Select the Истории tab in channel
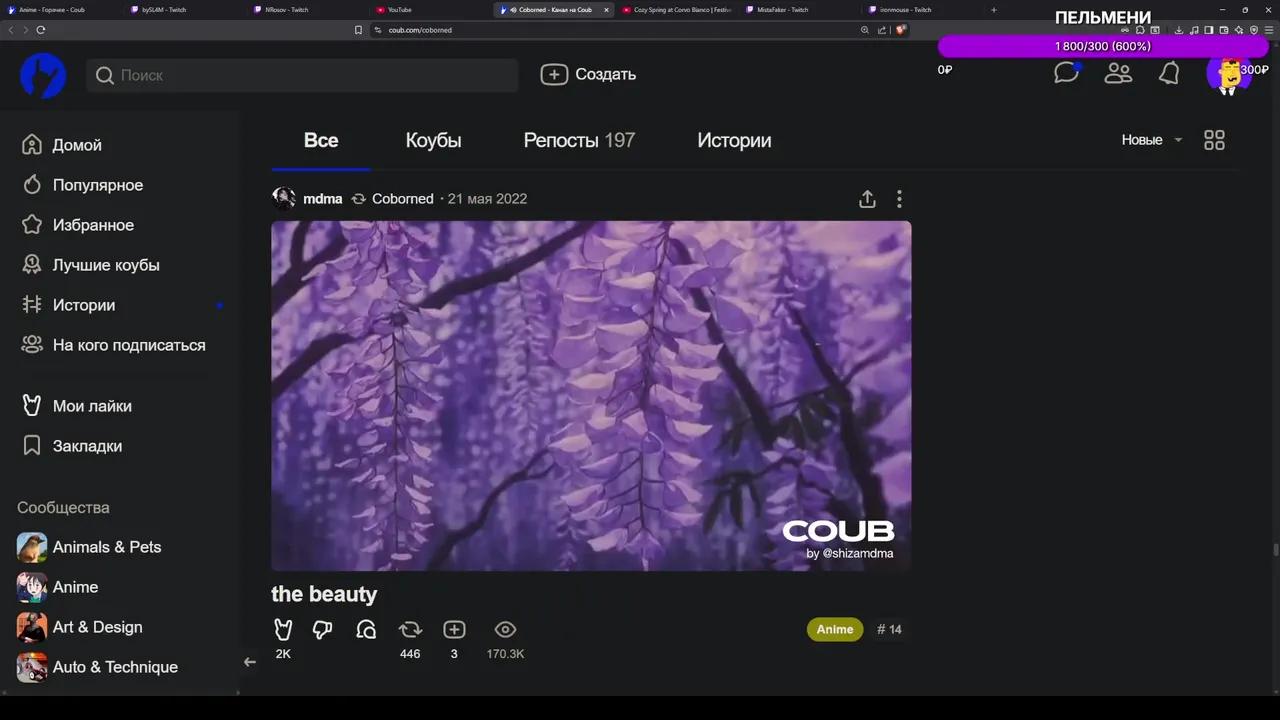This screenshot has width=1280, height=720. click(734, 141)
